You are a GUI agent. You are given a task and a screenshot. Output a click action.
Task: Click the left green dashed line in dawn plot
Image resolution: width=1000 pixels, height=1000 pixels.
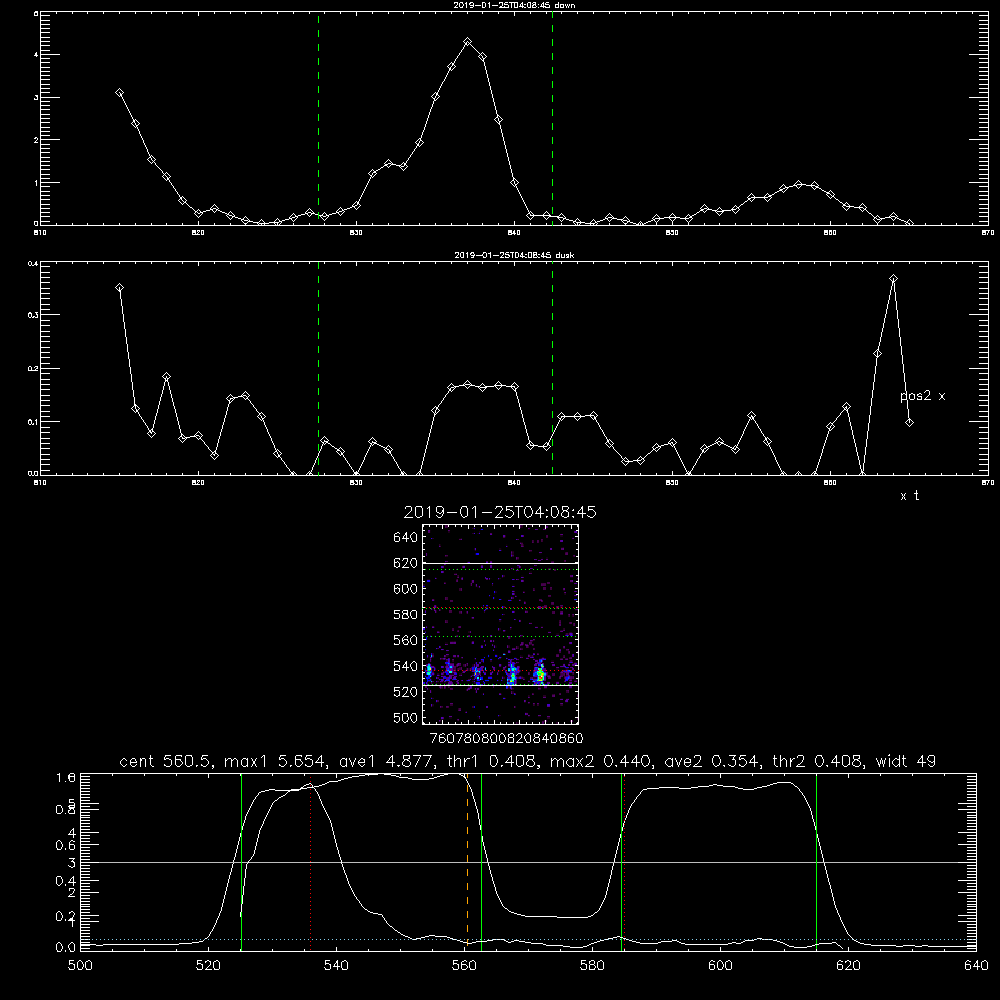318,118
